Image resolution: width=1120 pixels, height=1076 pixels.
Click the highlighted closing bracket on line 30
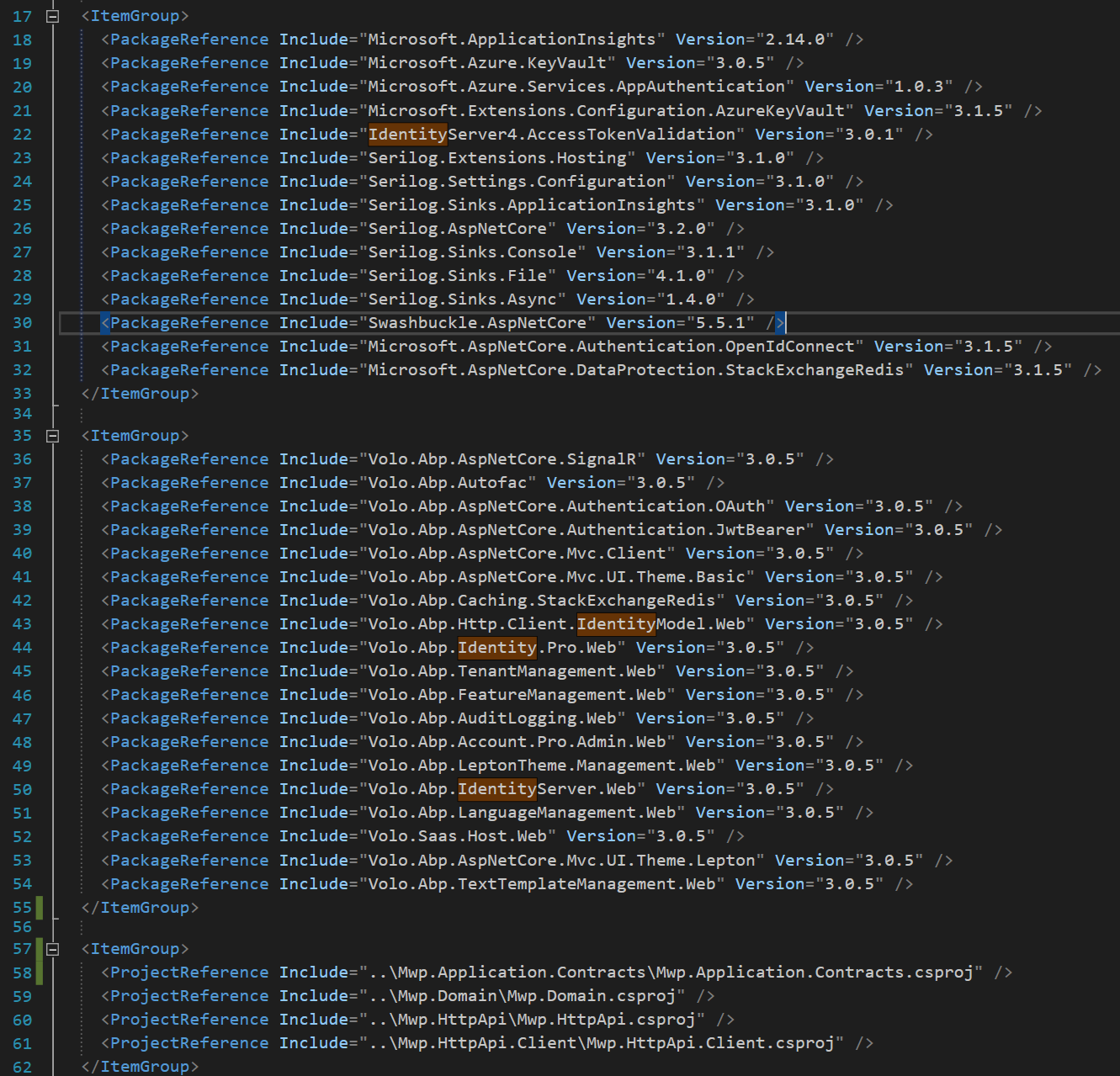[x=780, y=323]
